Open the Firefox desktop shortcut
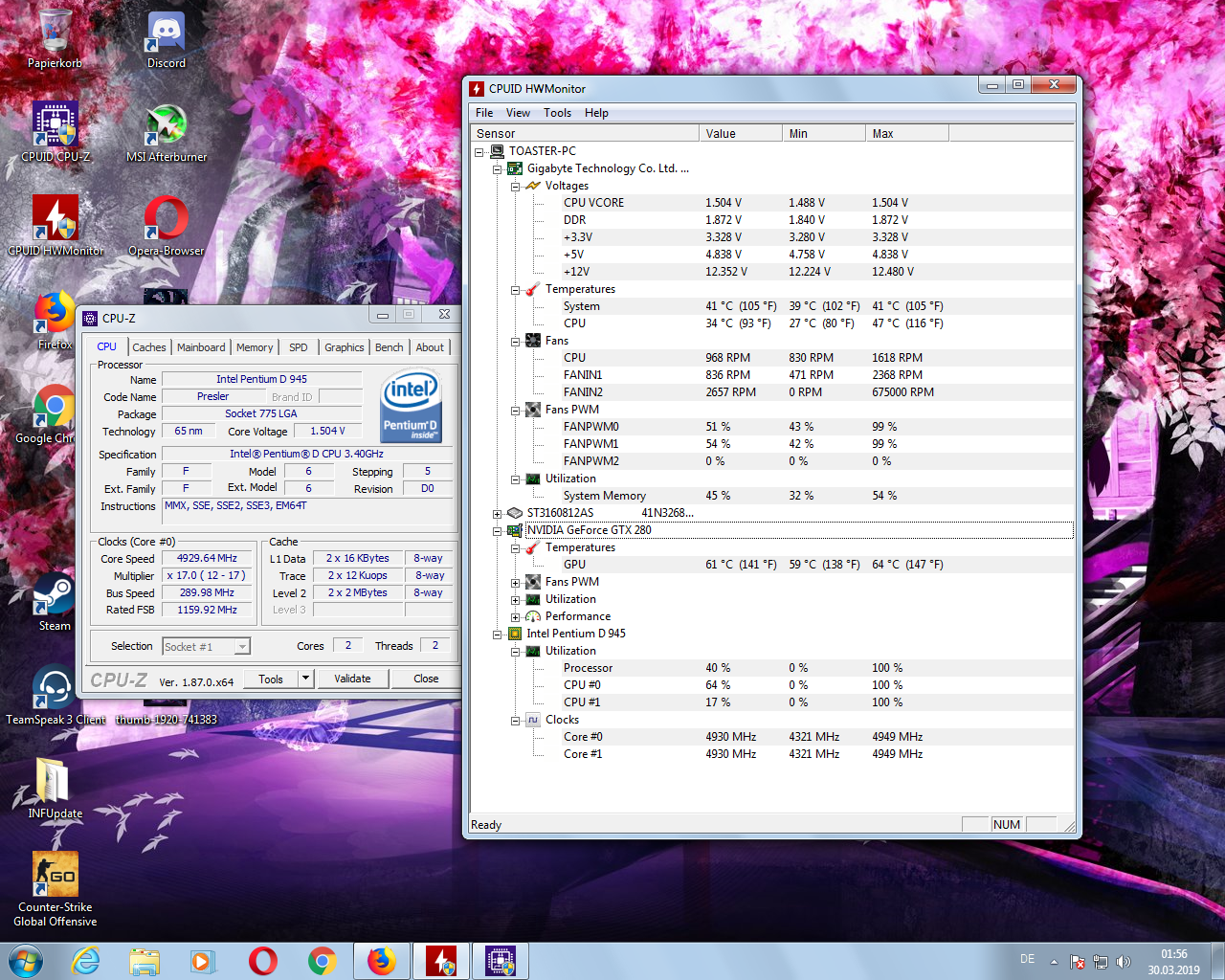Viewport: 1225px width, 980px height. pos(55,321)
